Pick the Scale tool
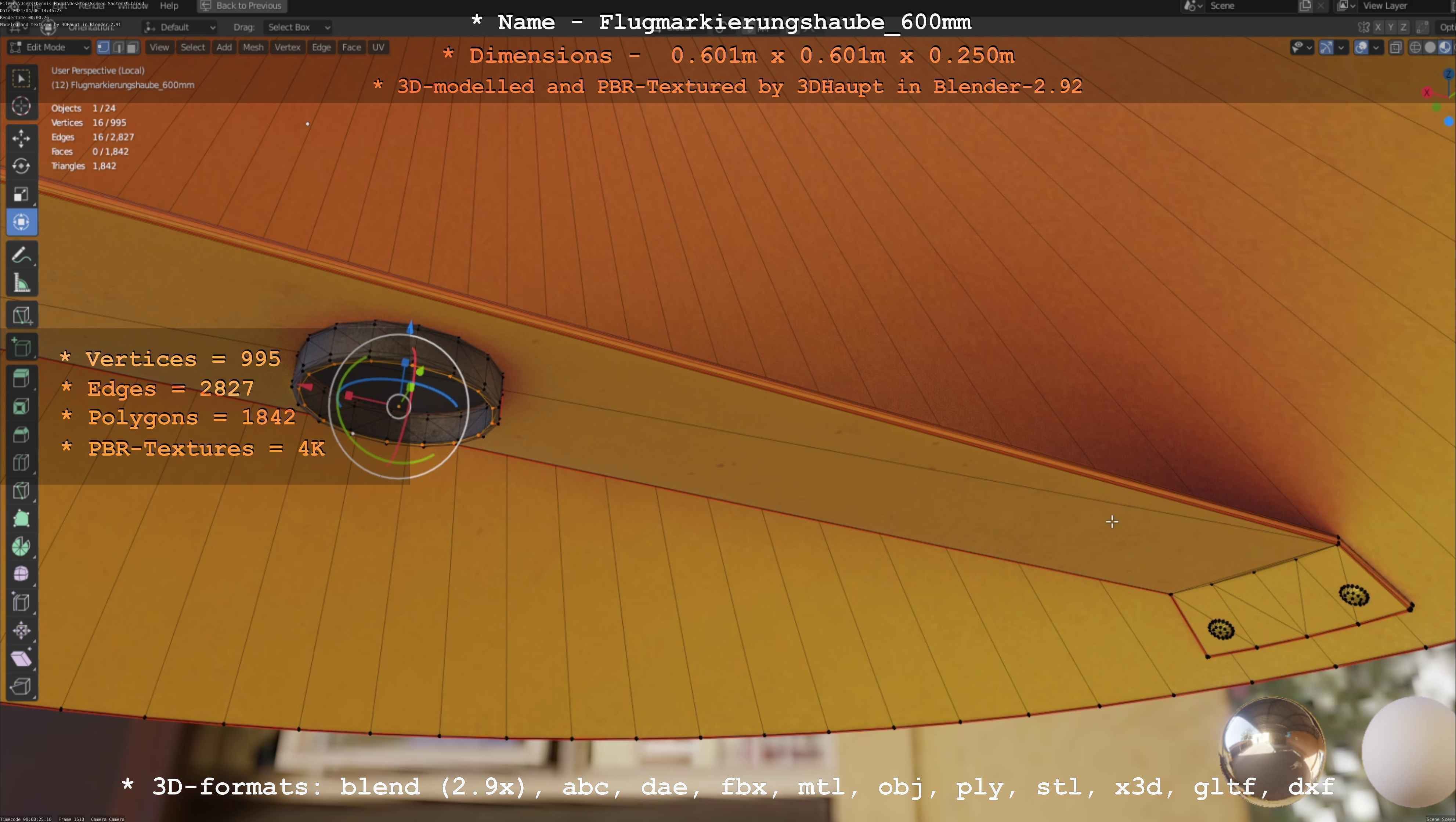Image resolution: width=1456 pixels, height=822 pixels. [21, 194]
